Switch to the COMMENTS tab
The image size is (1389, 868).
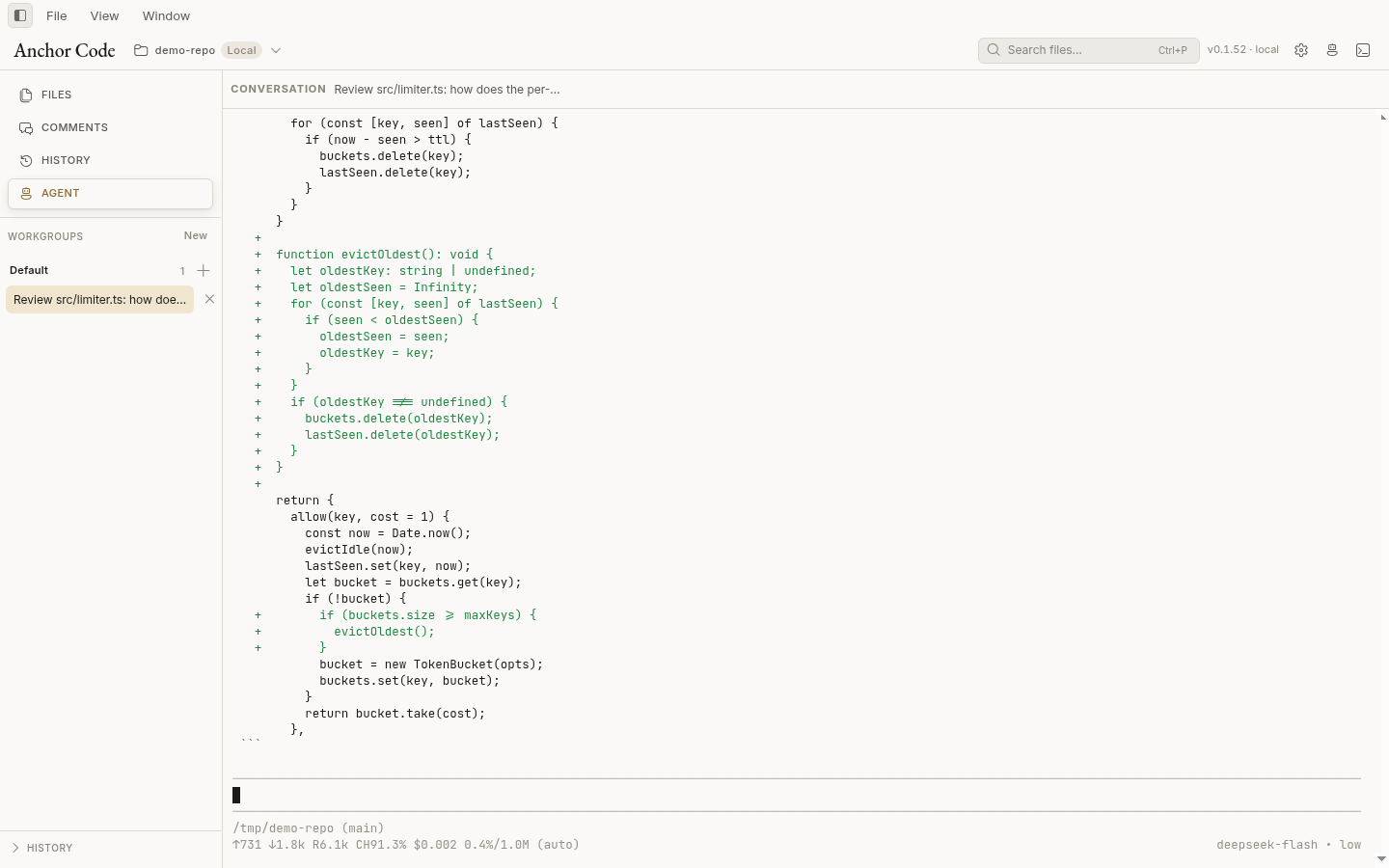click(110, 127)
